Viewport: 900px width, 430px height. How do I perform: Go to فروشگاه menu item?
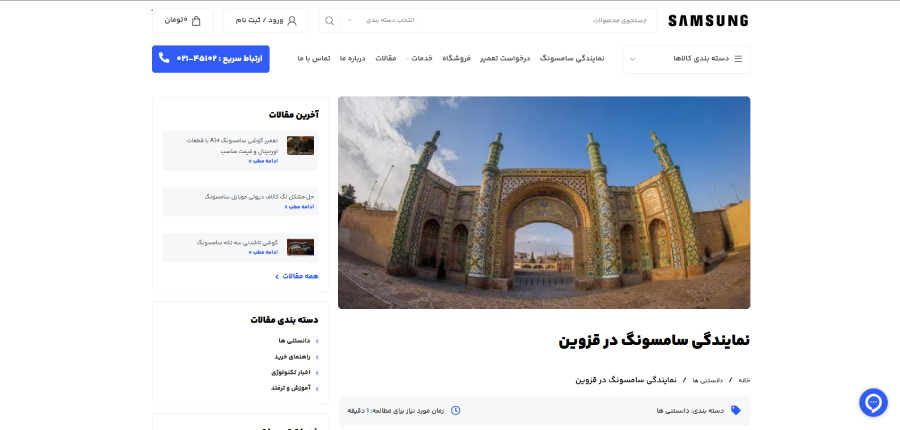click(x=456, y=59)
